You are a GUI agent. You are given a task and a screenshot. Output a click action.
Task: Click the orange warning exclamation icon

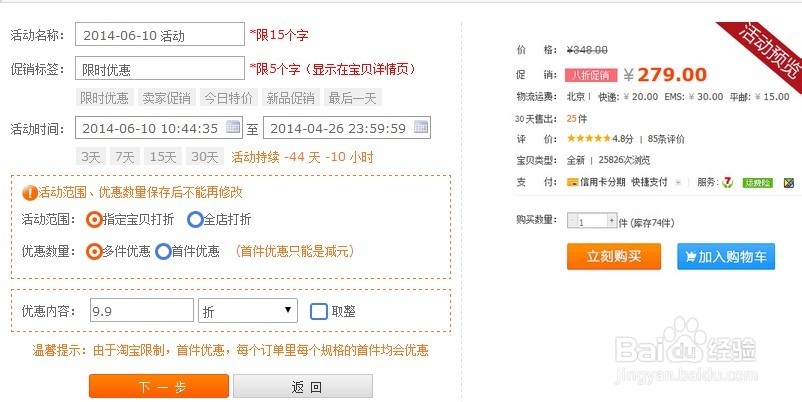(30, 193)
